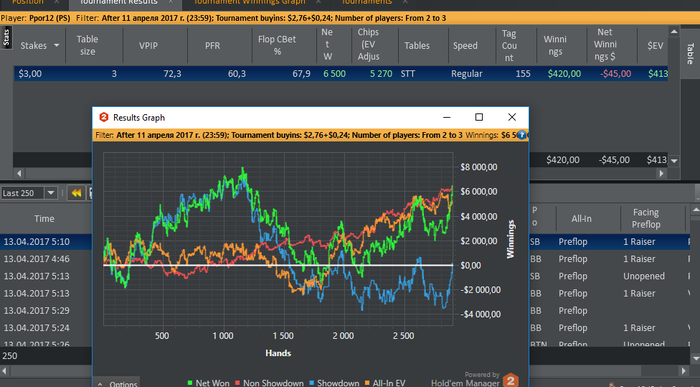Viewport: 700px width, 387px height.
Task: Sort hands by the Facing Preflop column header
Action: [652, 219]
